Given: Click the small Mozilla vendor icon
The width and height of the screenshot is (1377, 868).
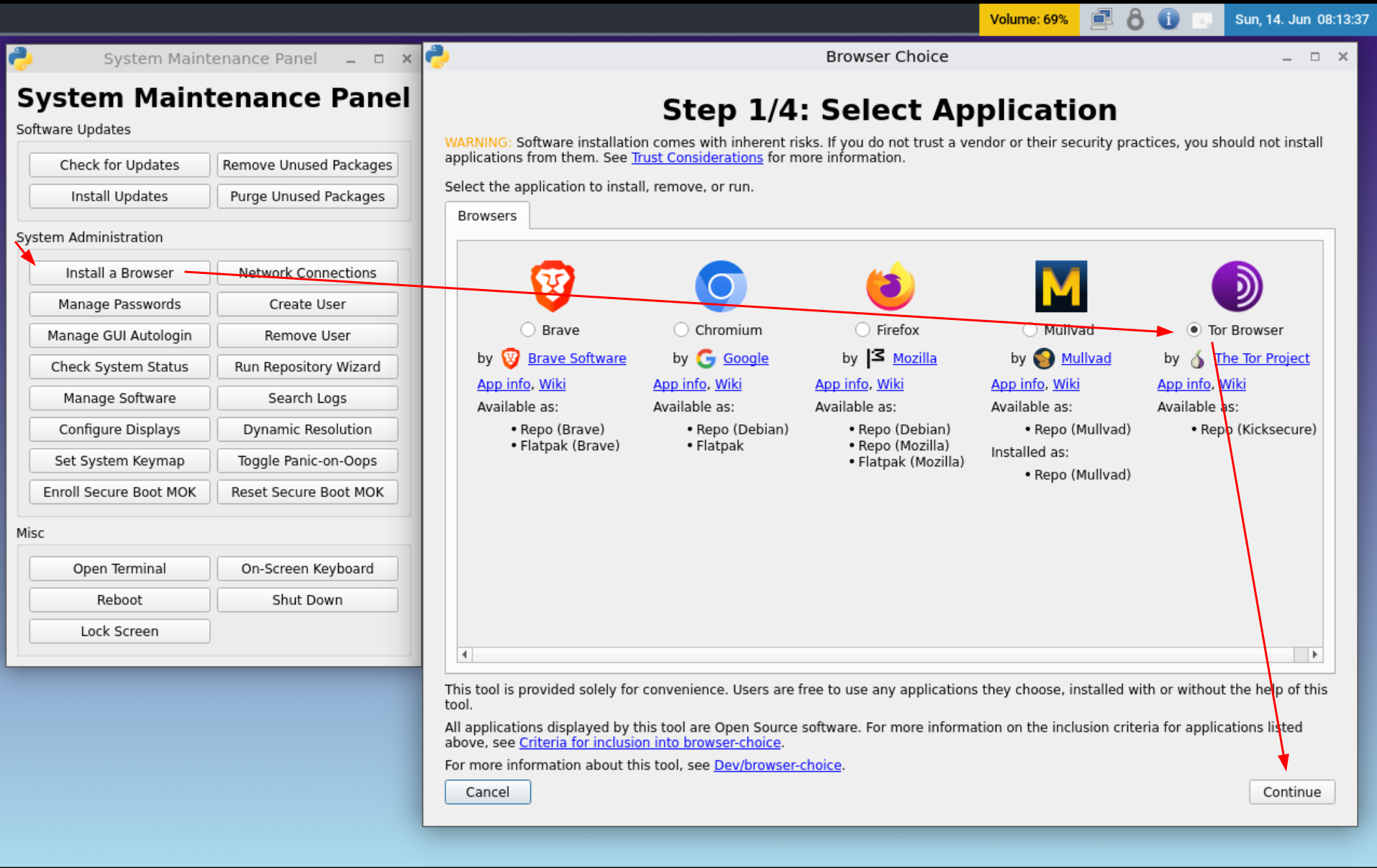Looking at the screenshot, I should tap(876, 357).
